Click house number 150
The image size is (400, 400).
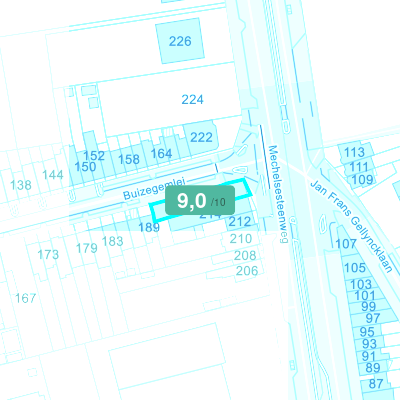(85, 167)
